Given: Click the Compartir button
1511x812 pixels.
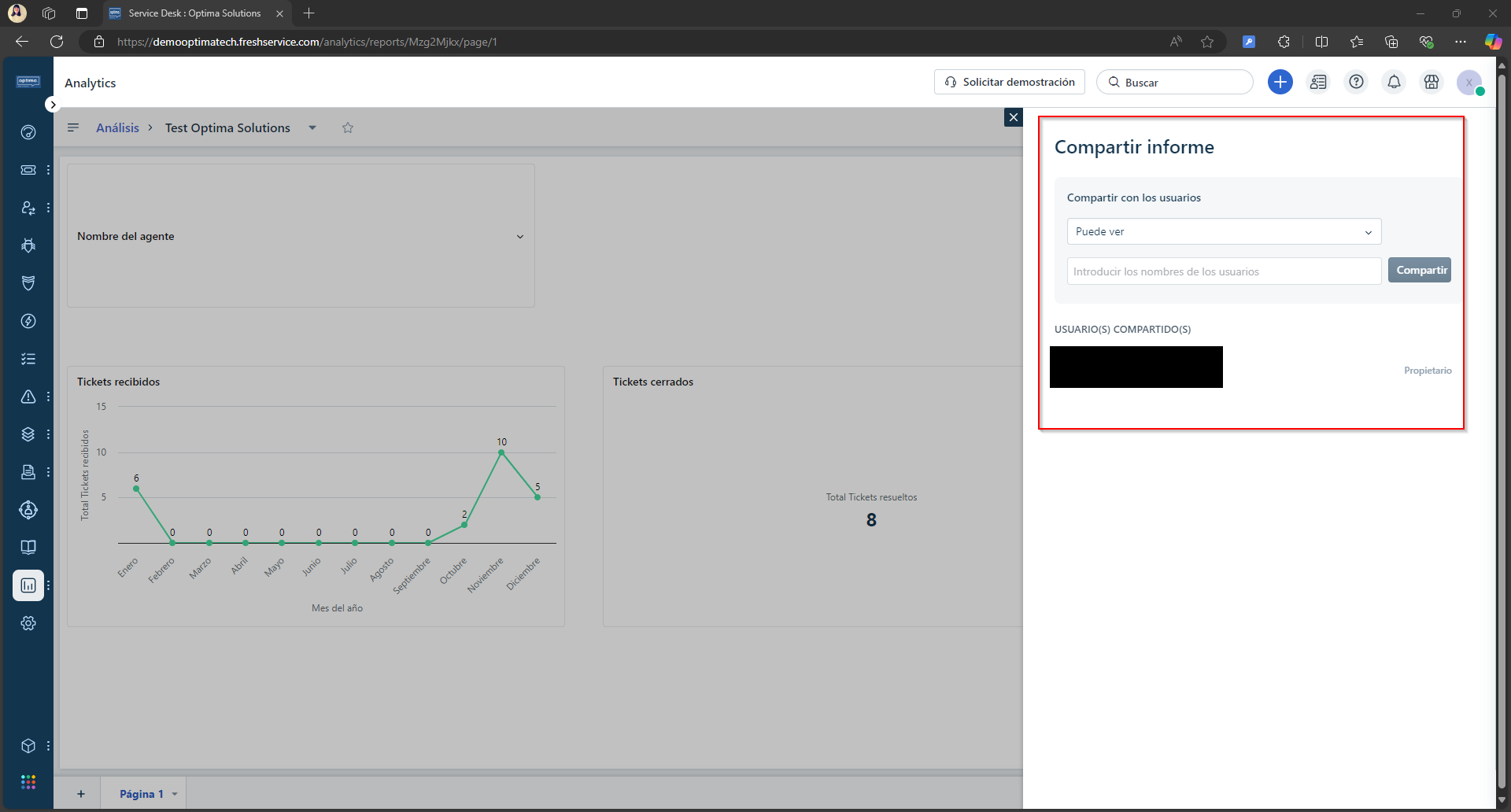Looking at the screenshot, I should pyautogui.click(x=1420, y=271).
